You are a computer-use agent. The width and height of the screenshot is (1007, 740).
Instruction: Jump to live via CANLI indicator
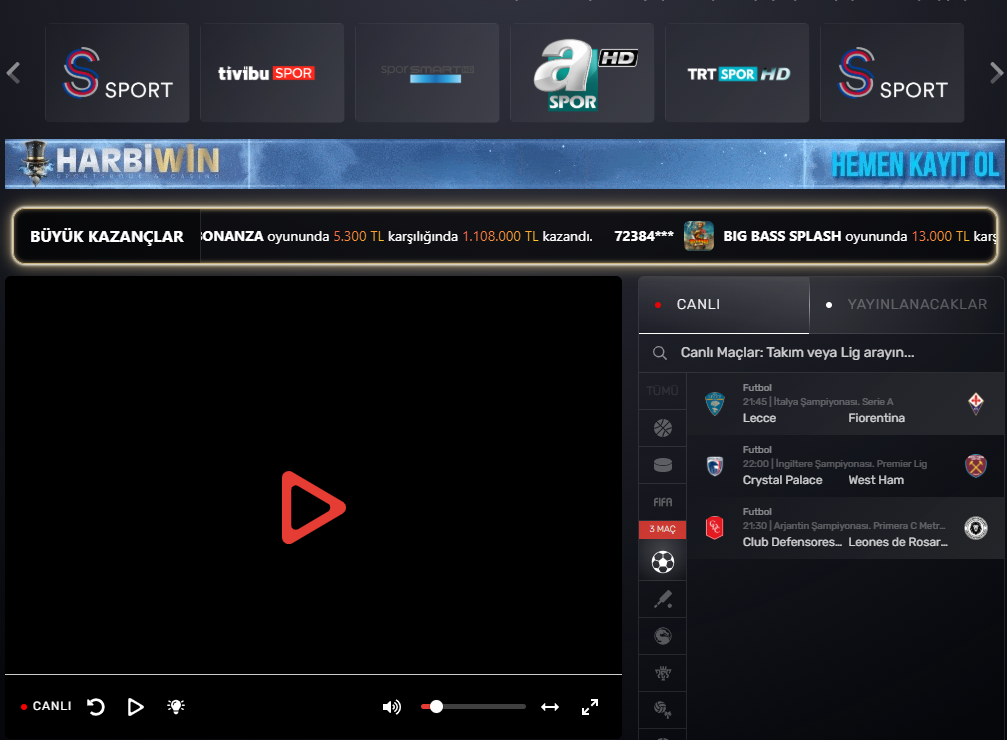click(x=46, y=706)
